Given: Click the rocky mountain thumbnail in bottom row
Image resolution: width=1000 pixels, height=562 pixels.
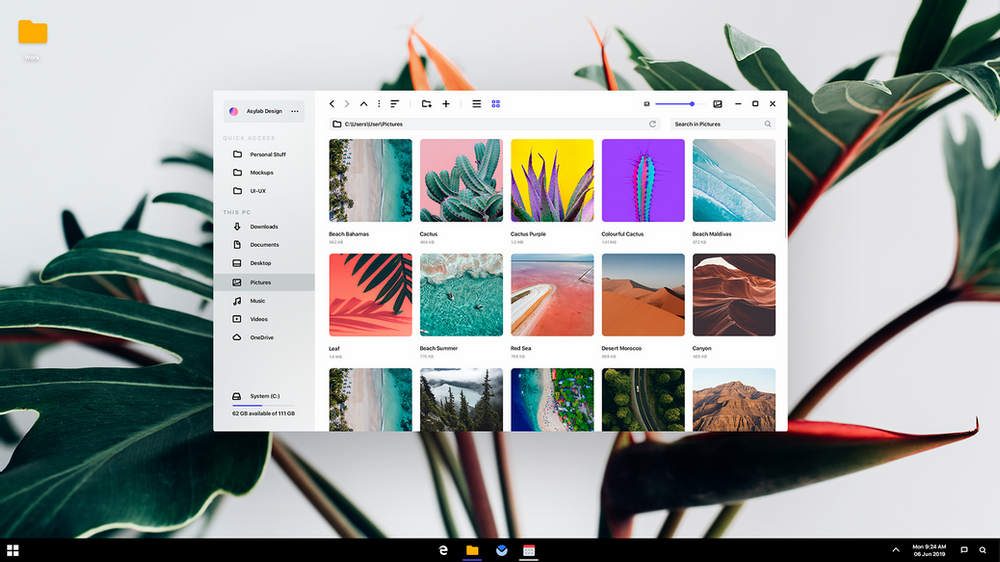Looking at the screenshot, I should [x=734, y=399].
